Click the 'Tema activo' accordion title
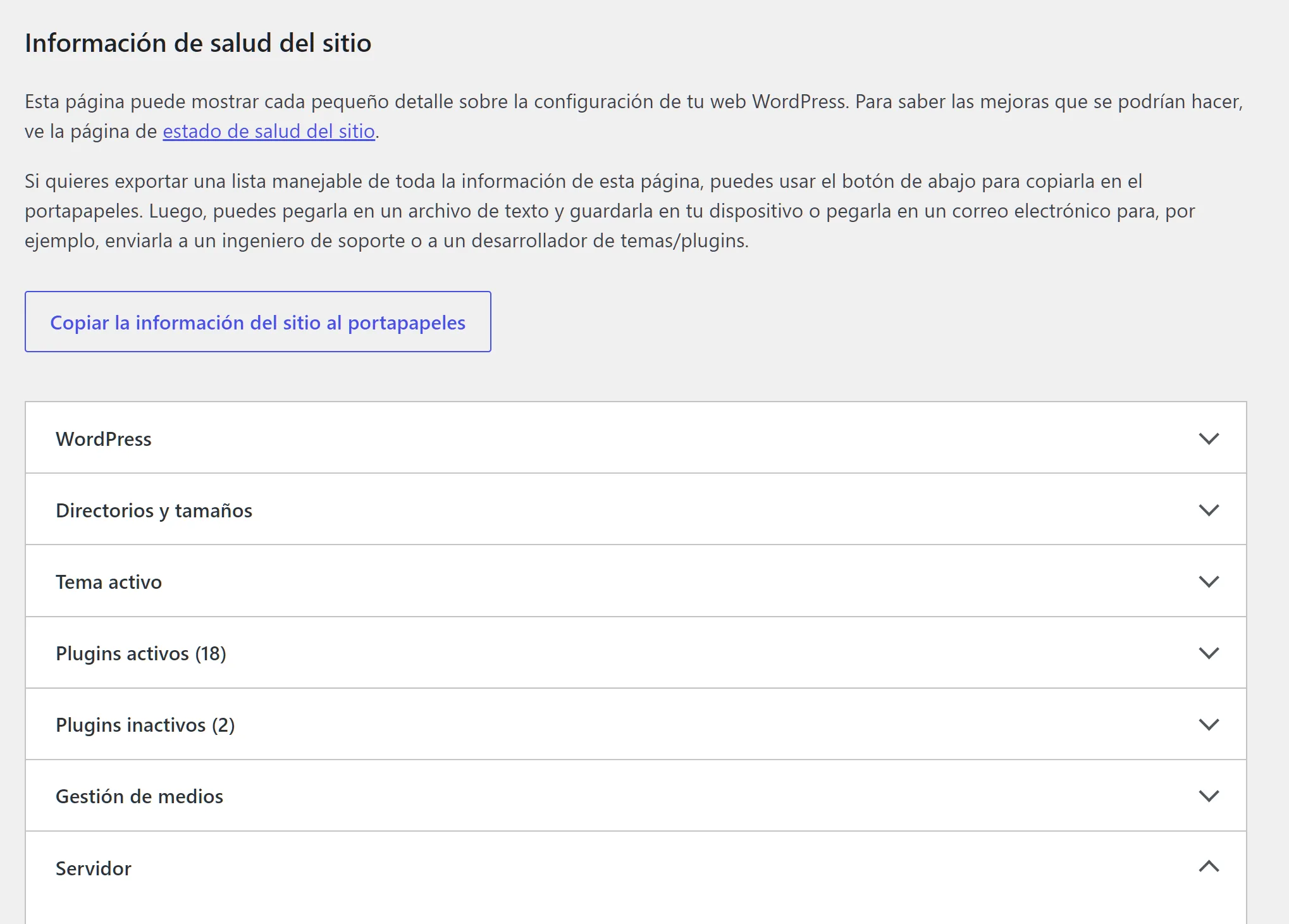 click(x=109, y=582)
